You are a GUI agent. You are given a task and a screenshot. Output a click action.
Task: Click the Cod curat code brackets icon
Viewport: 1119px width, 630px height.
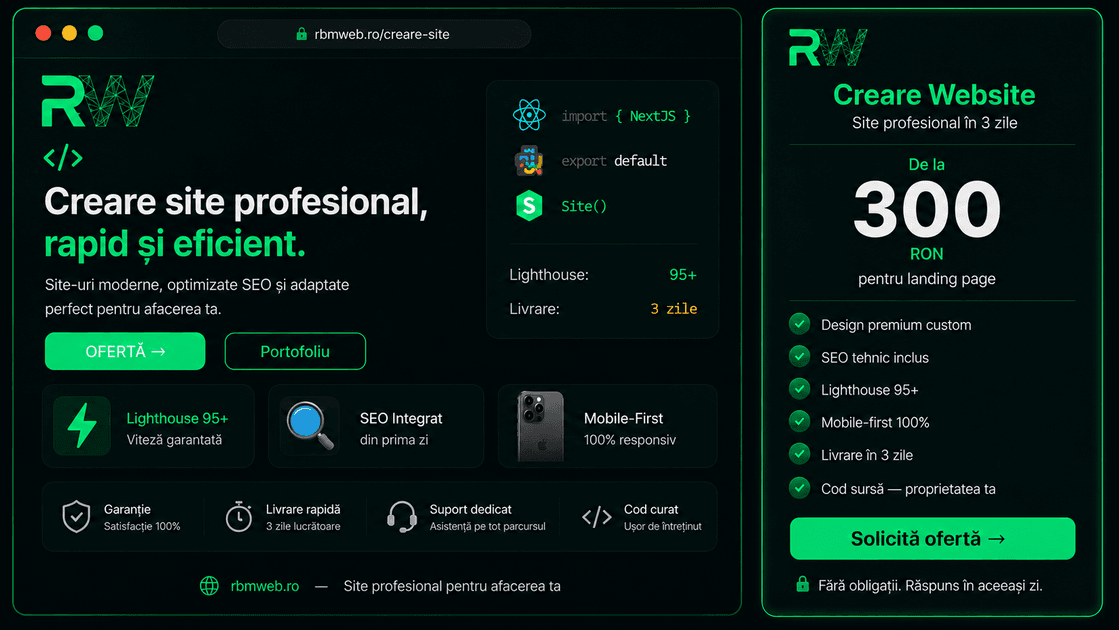(597, 517)
